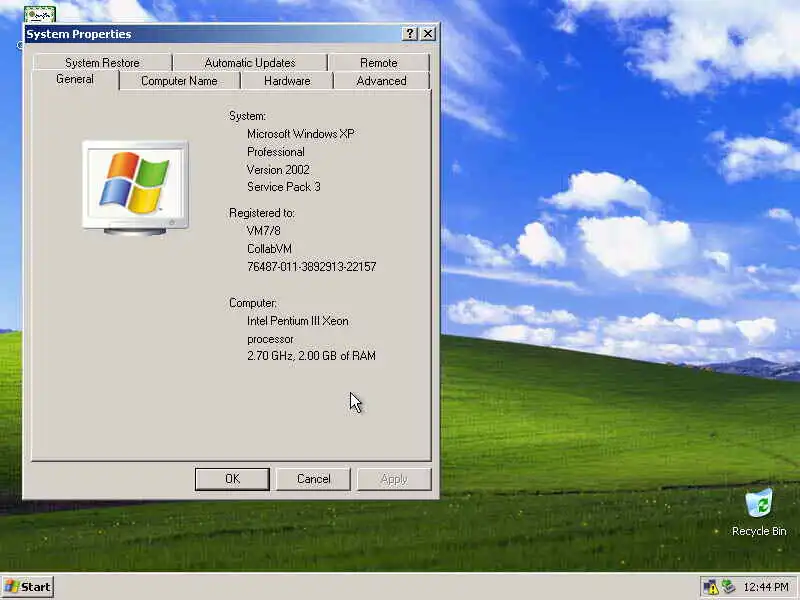Viewport: 800px width, 600px height.
Task: Click the 'CollabVM' organization text
Action: pos(269,249)
